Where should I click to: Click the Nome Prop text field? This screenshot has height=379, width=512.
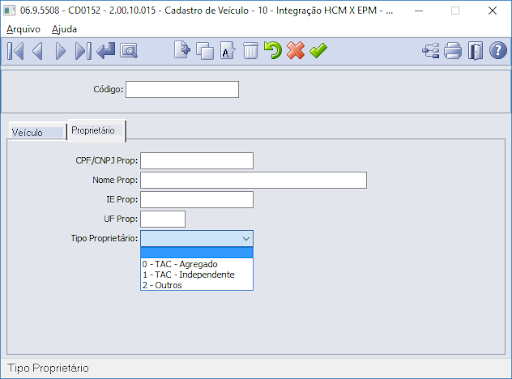tap(253, 180)
